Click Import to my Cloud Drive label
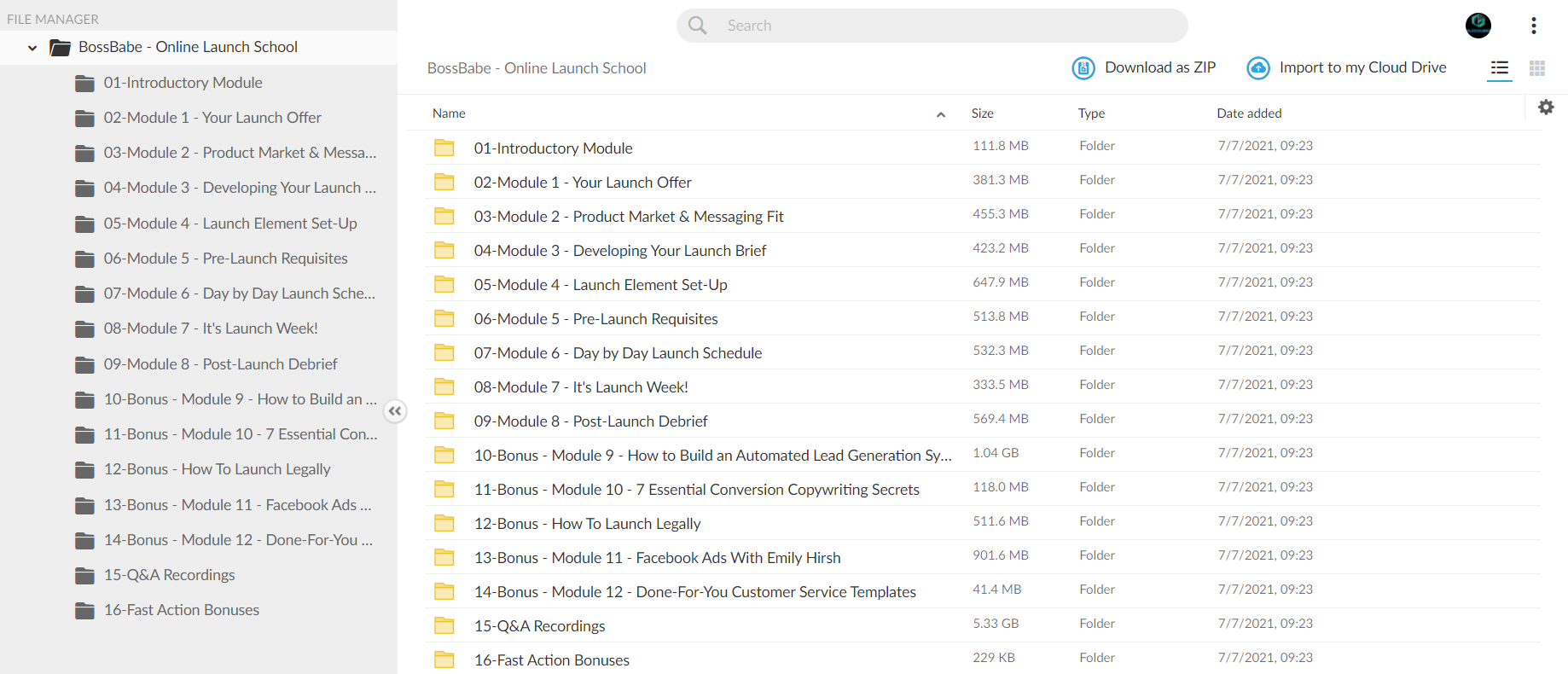This screenshot has height=674, width=1568. pos(1363,67)
